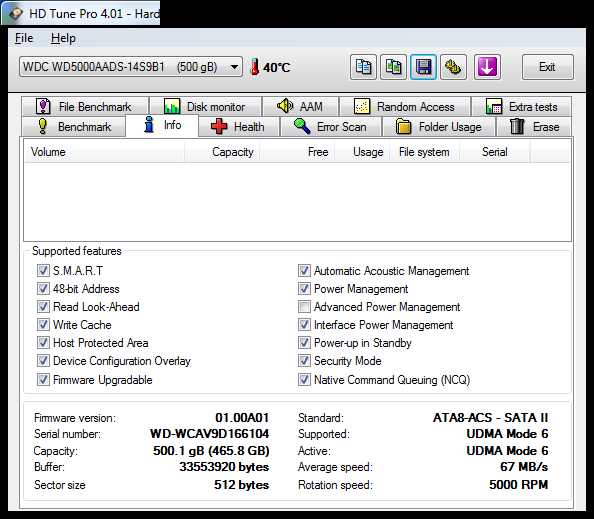This screenshot has height=519, width=594.
Task: Open the Help menu
Action: coord(63,38)
